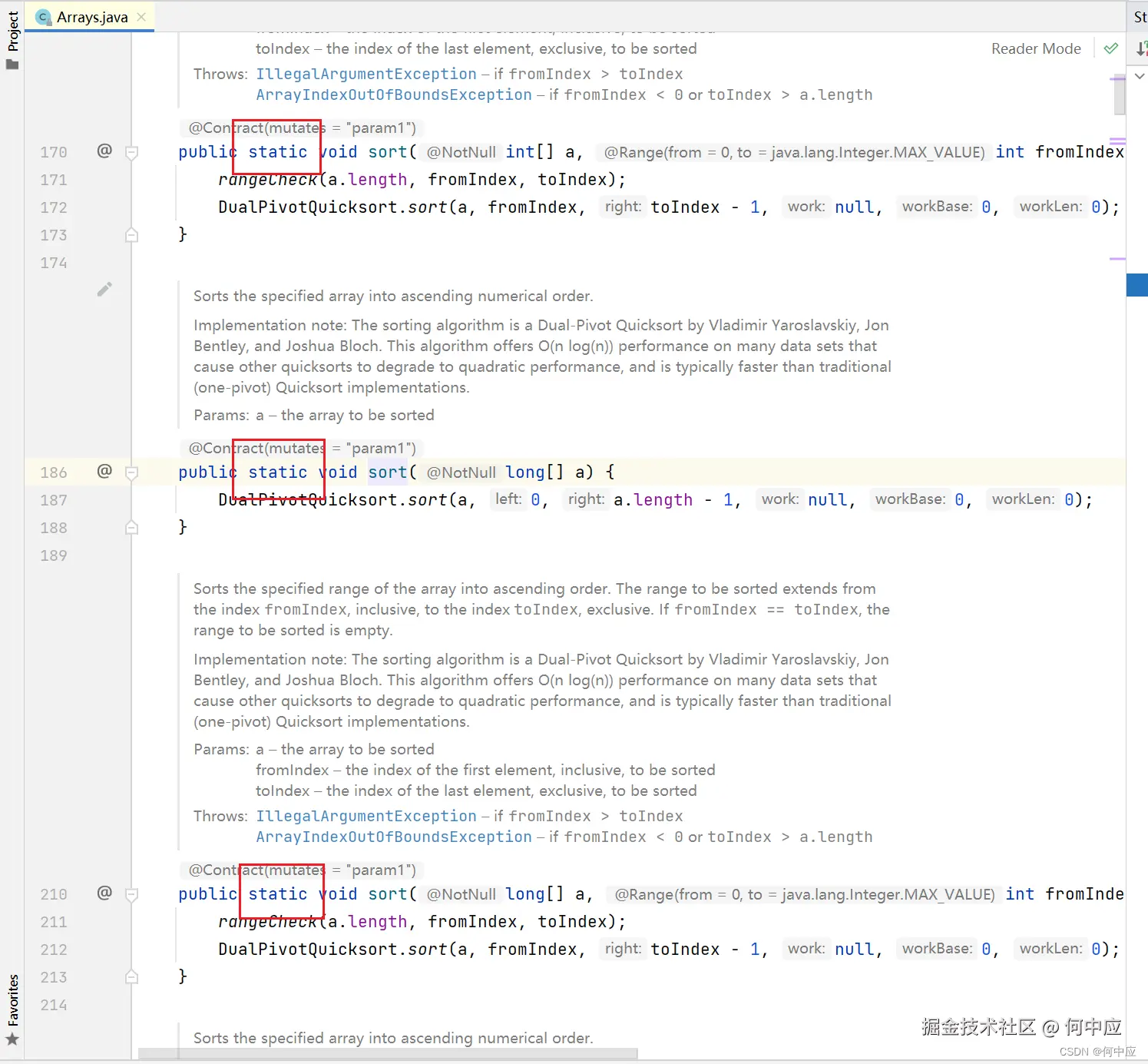Open top IllegalArgumentException link
Image resolution: width=1148 pixels, height=1064 pixels.
[x=366, y=74]
